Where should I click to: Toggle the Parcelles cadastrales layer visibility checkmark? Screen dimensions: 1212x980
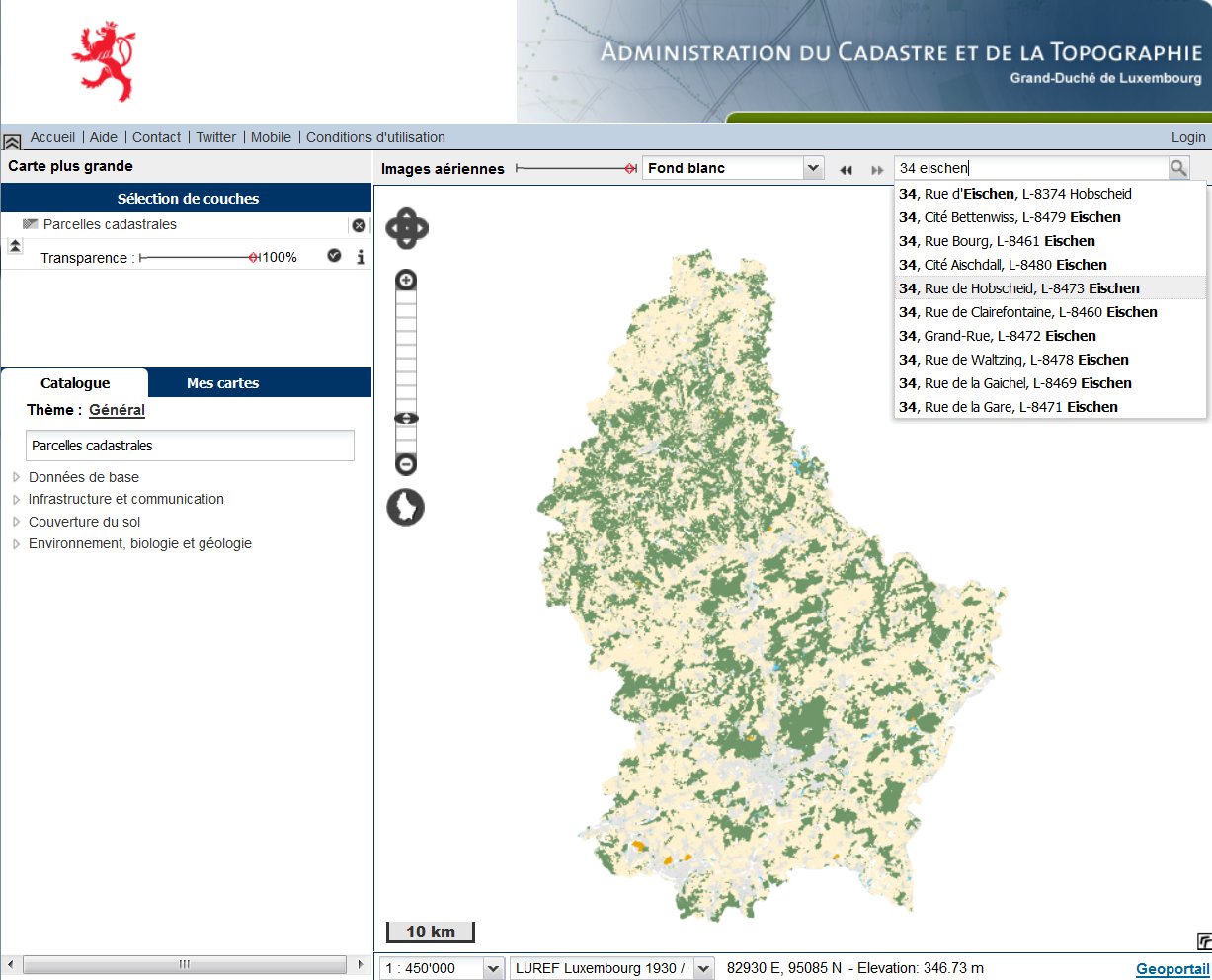pyautogui.click(x=334, y=256)
